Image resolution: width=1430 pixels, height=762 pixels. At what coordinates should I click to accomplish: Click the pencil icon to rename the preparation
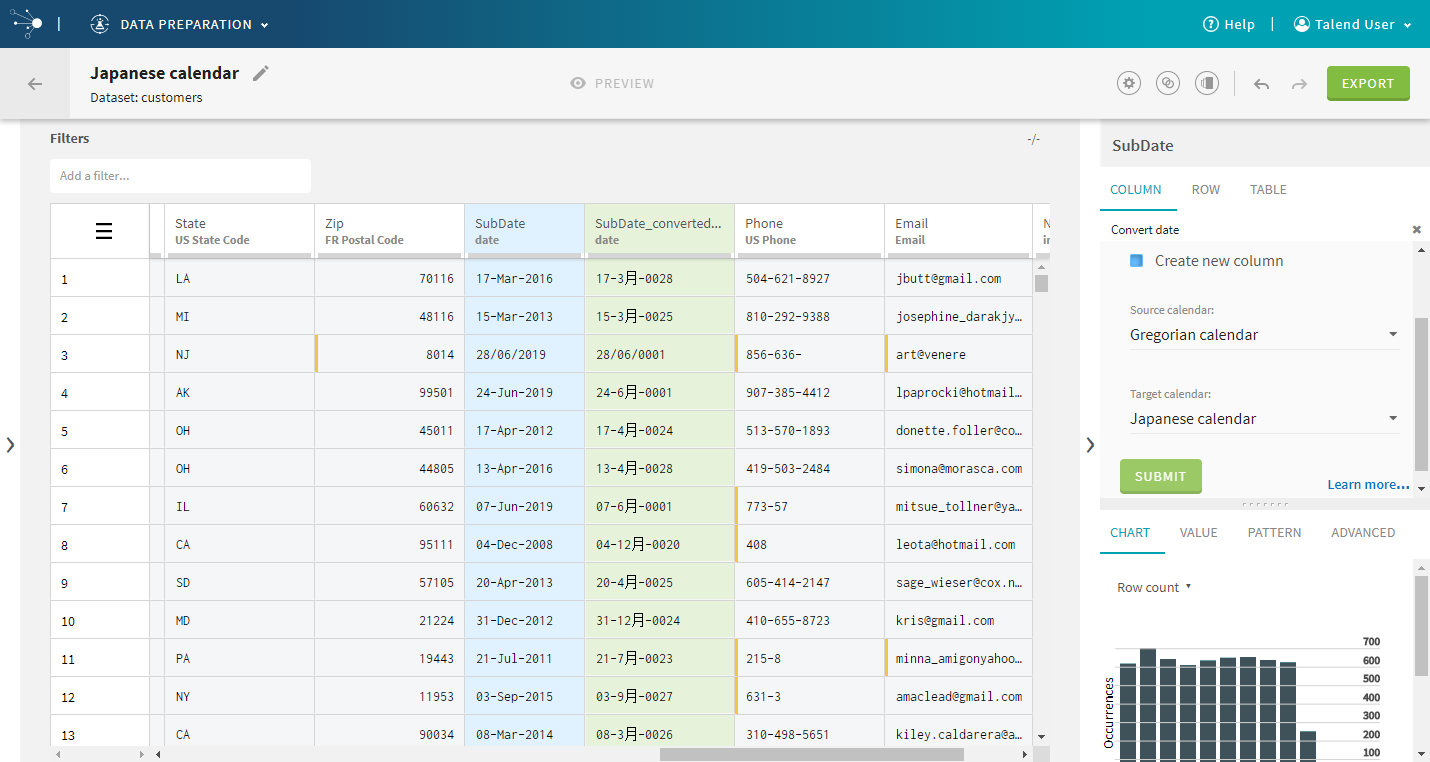pyautogui.click(x=261, y=73)
